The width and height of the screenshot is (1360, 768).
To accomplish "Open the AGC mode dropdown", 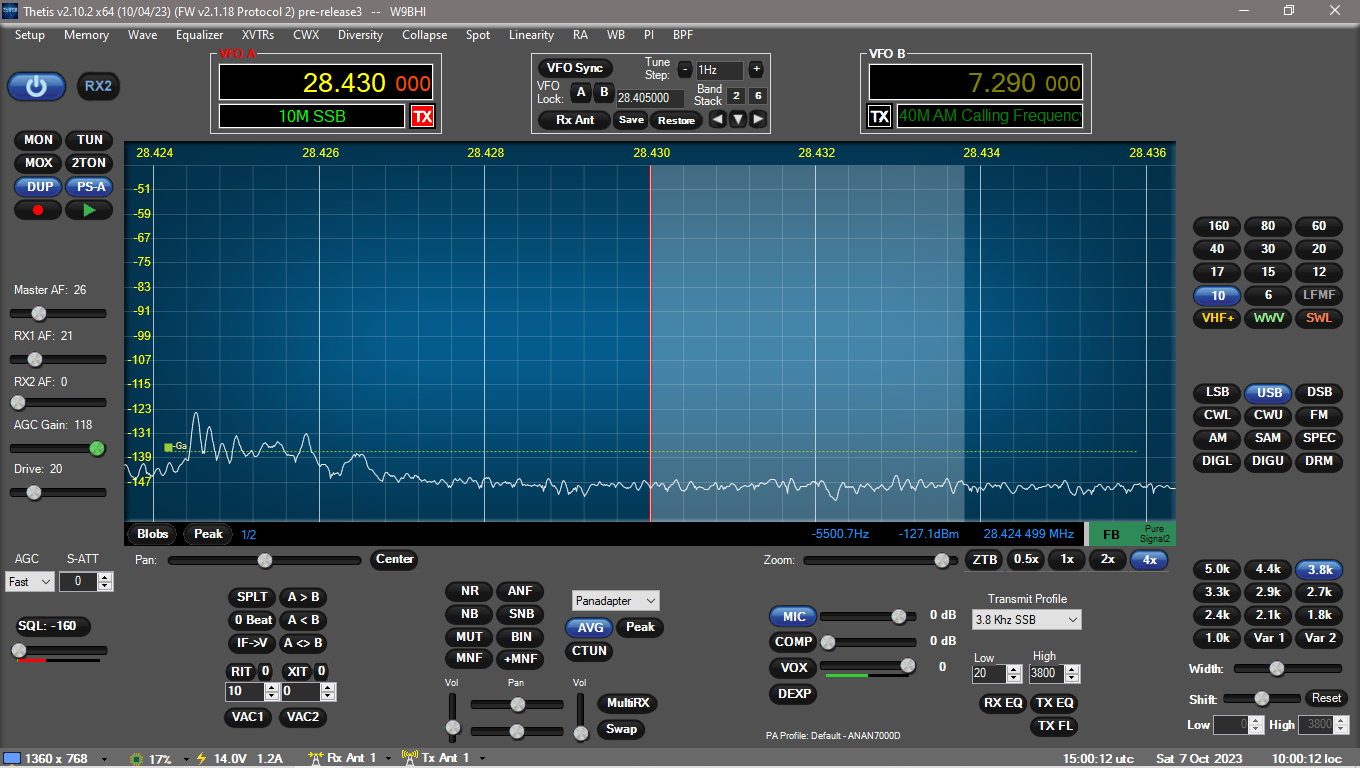I will (x=30, y=582).
